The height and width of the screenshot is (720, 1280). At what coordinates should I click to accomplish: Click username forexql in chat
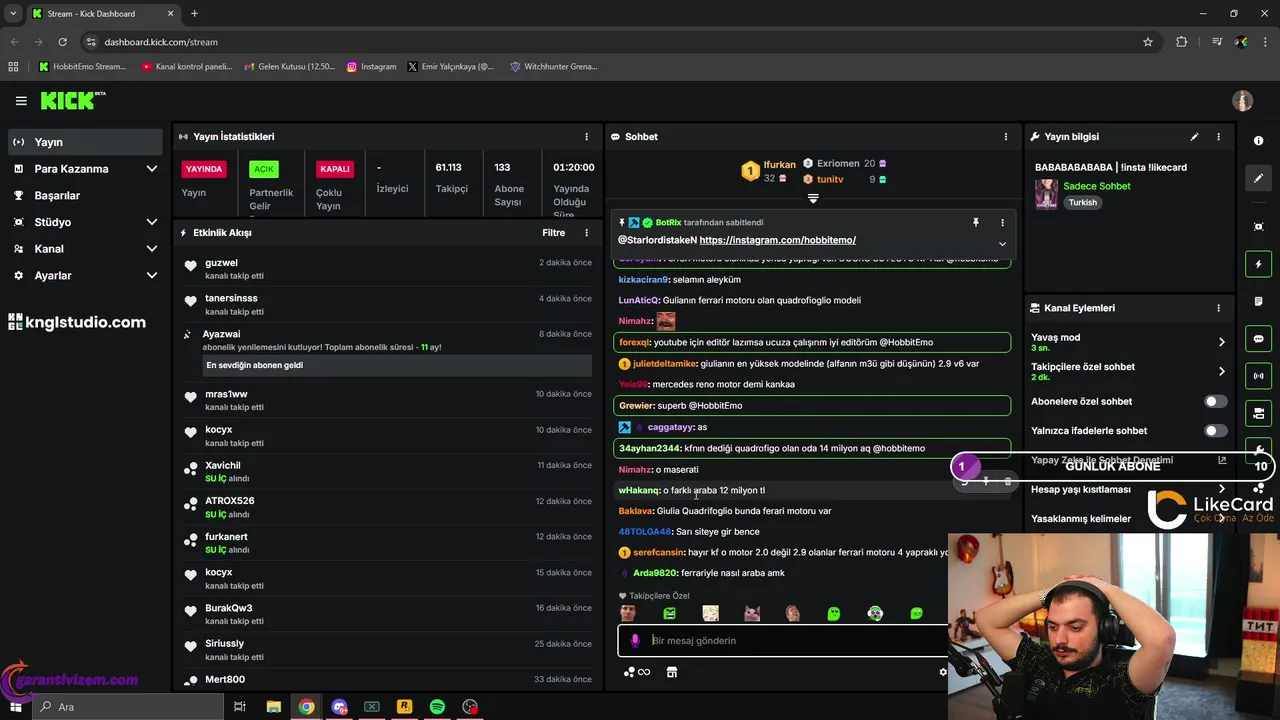tap(634, 342)
